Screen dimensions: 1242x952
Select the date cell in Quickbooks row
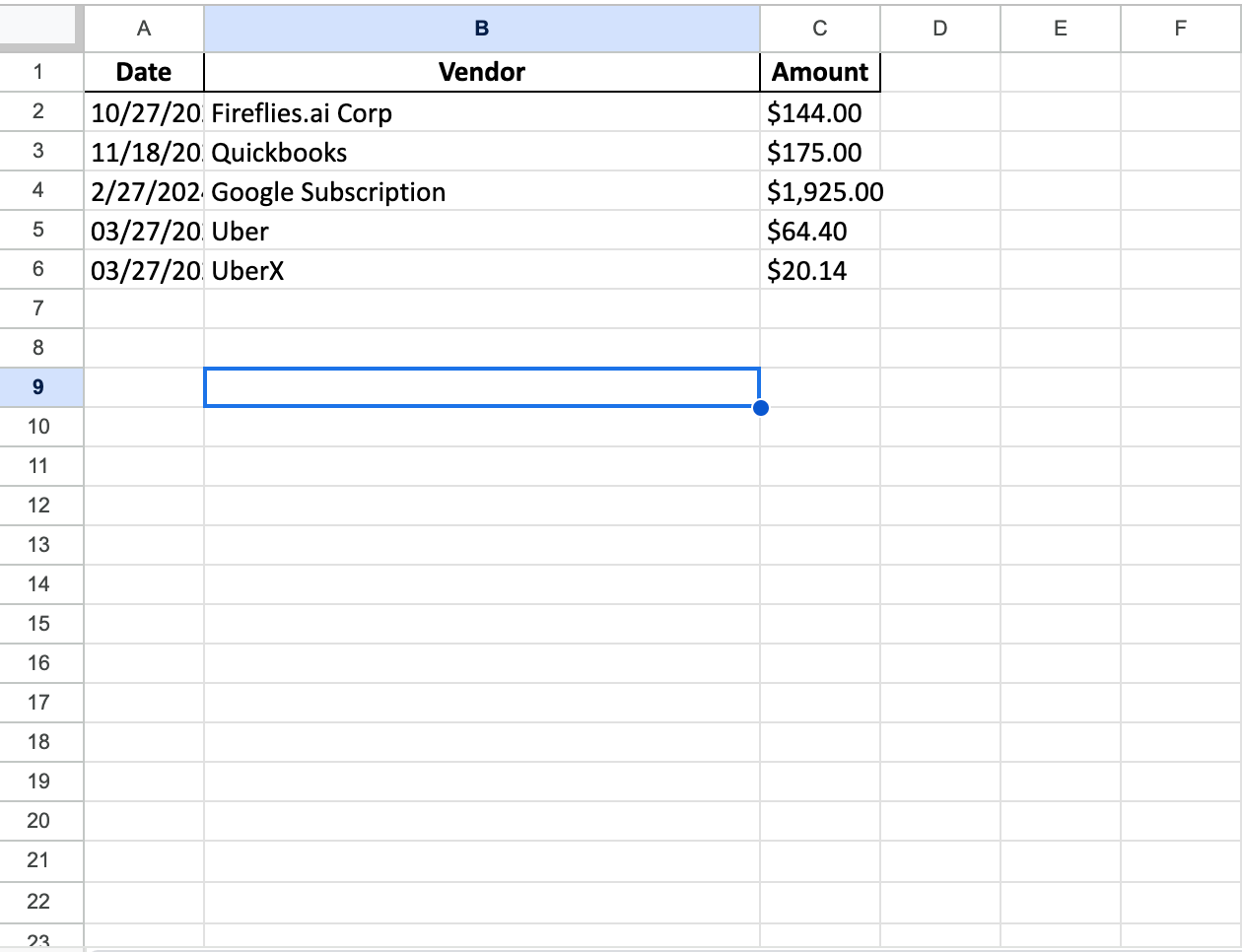pyautogui.click(x=144, y=152)
